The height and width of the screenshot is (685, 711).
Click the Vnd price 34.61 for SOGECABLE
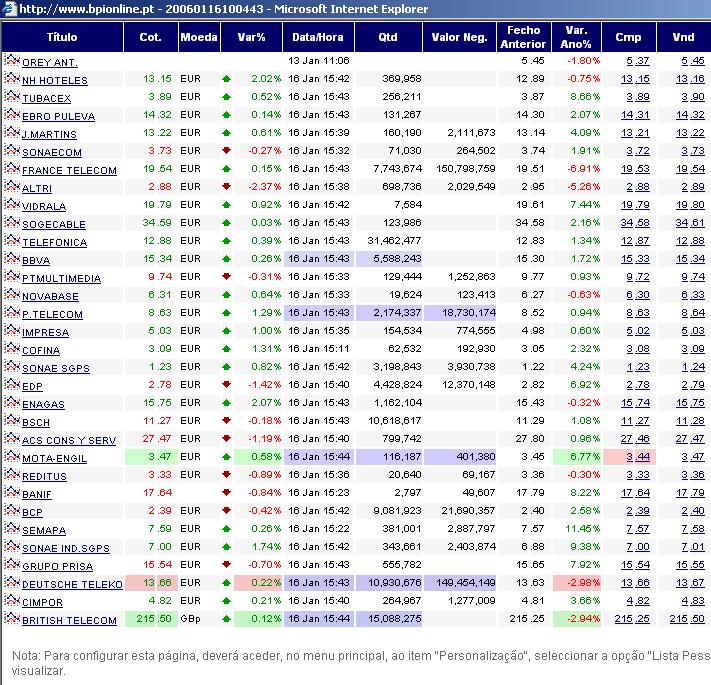point(683,224)
